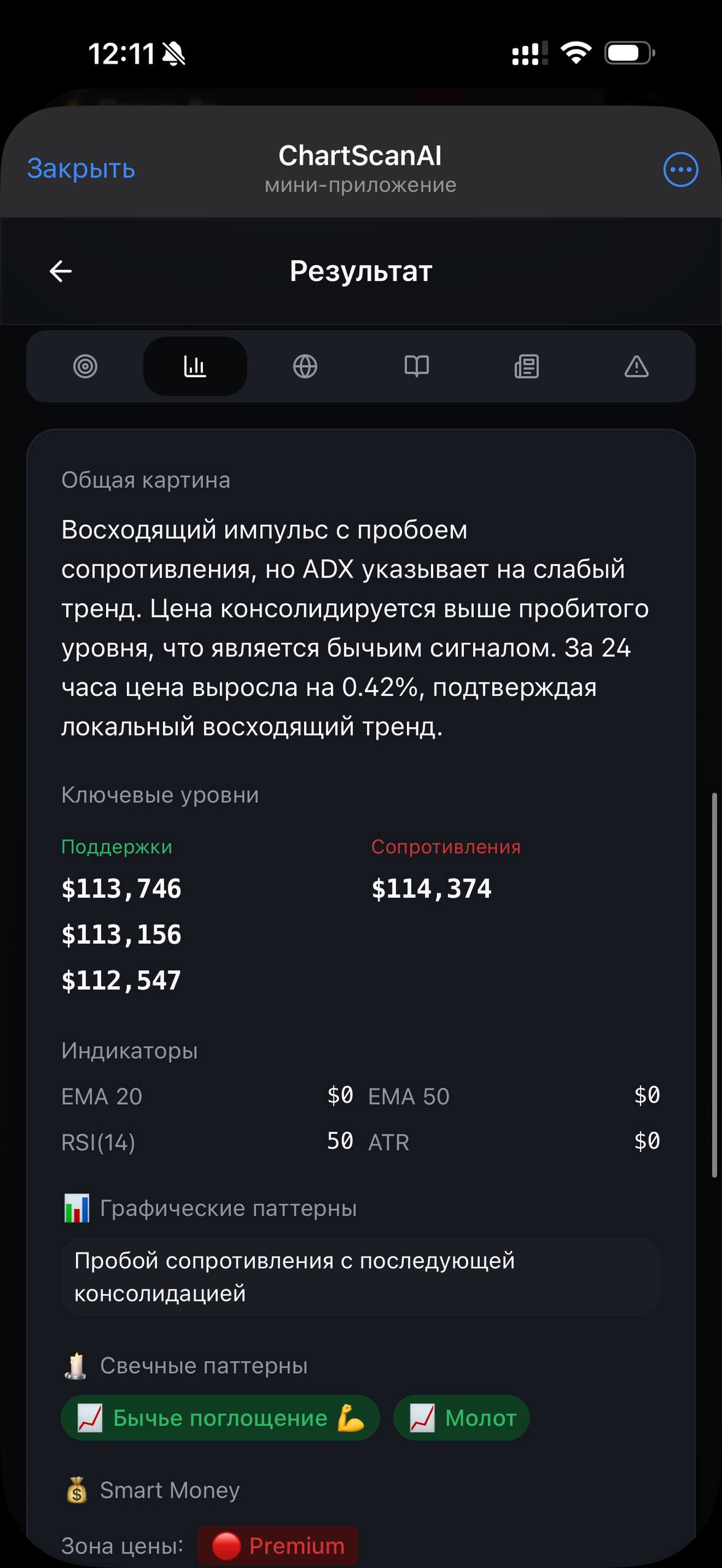Image resolution: width=722 pixels, height=1568 pixels.
Task: Select the Бычье поглощение pattern chip
Action: (221, 1417)
